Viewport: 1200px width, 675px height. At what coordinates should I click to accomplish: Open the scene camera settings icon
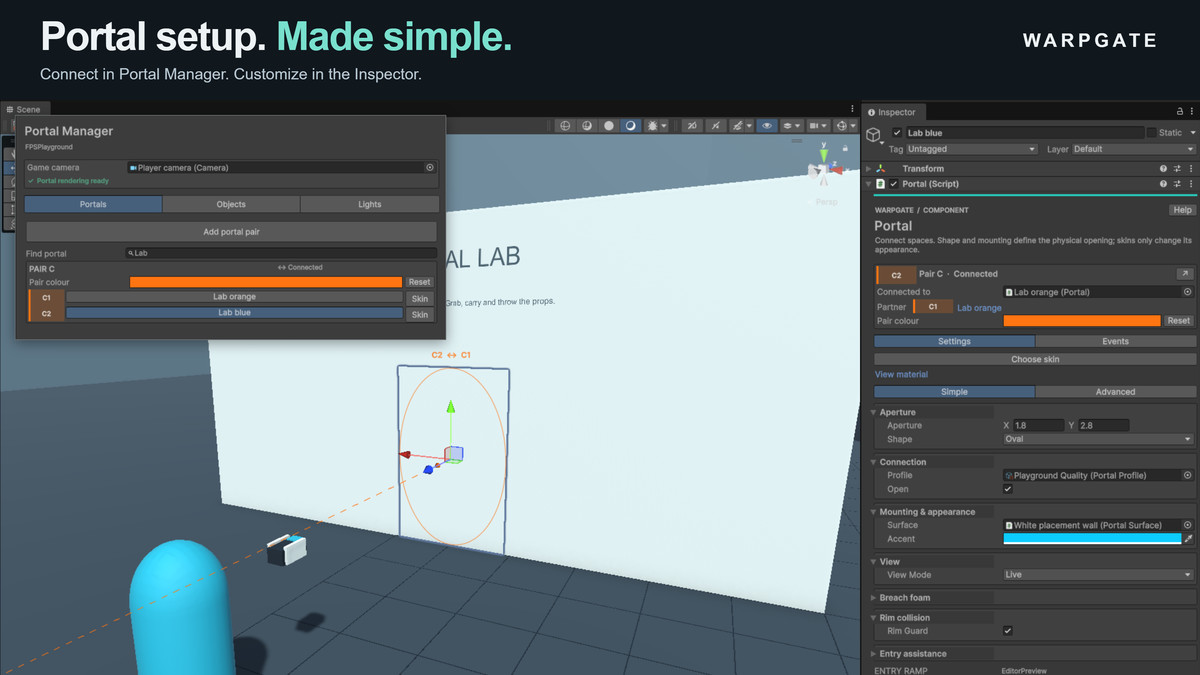[818, 126]
